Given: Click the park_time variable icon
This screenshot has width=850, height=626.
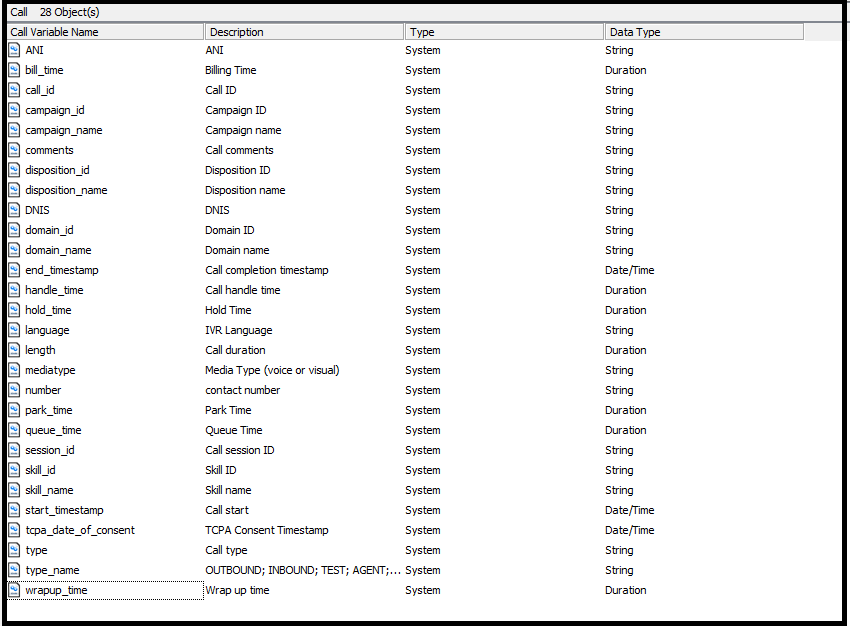Looking at the screenshot, I should click(14, 410).
